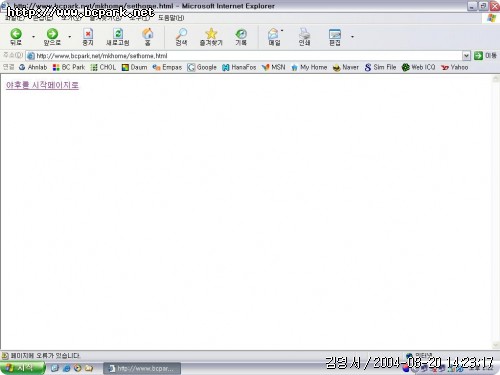Open the MSN links bar shortcut
The width and height of the screenshot is (500, 375).
pyautogui.click(x=274, y=67)
